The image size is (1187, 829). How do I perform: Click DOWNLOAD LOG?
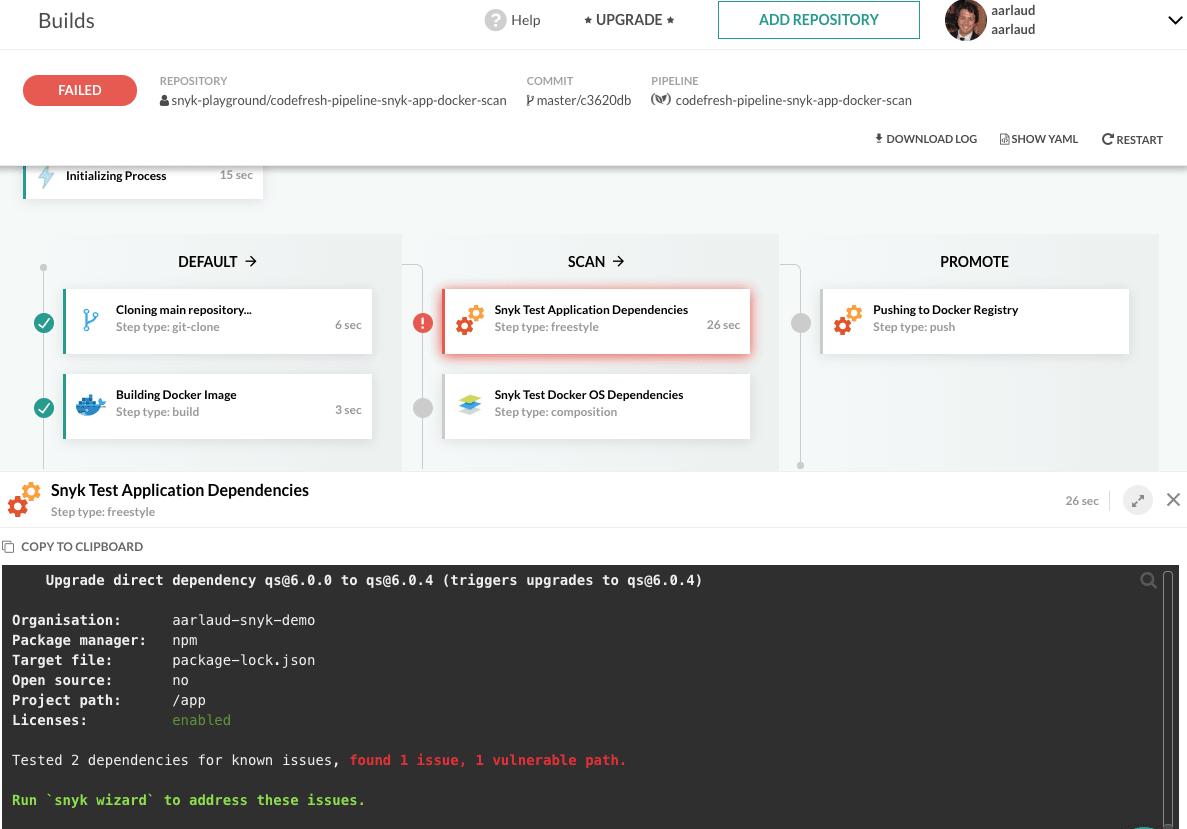click(x=926, y=139)
